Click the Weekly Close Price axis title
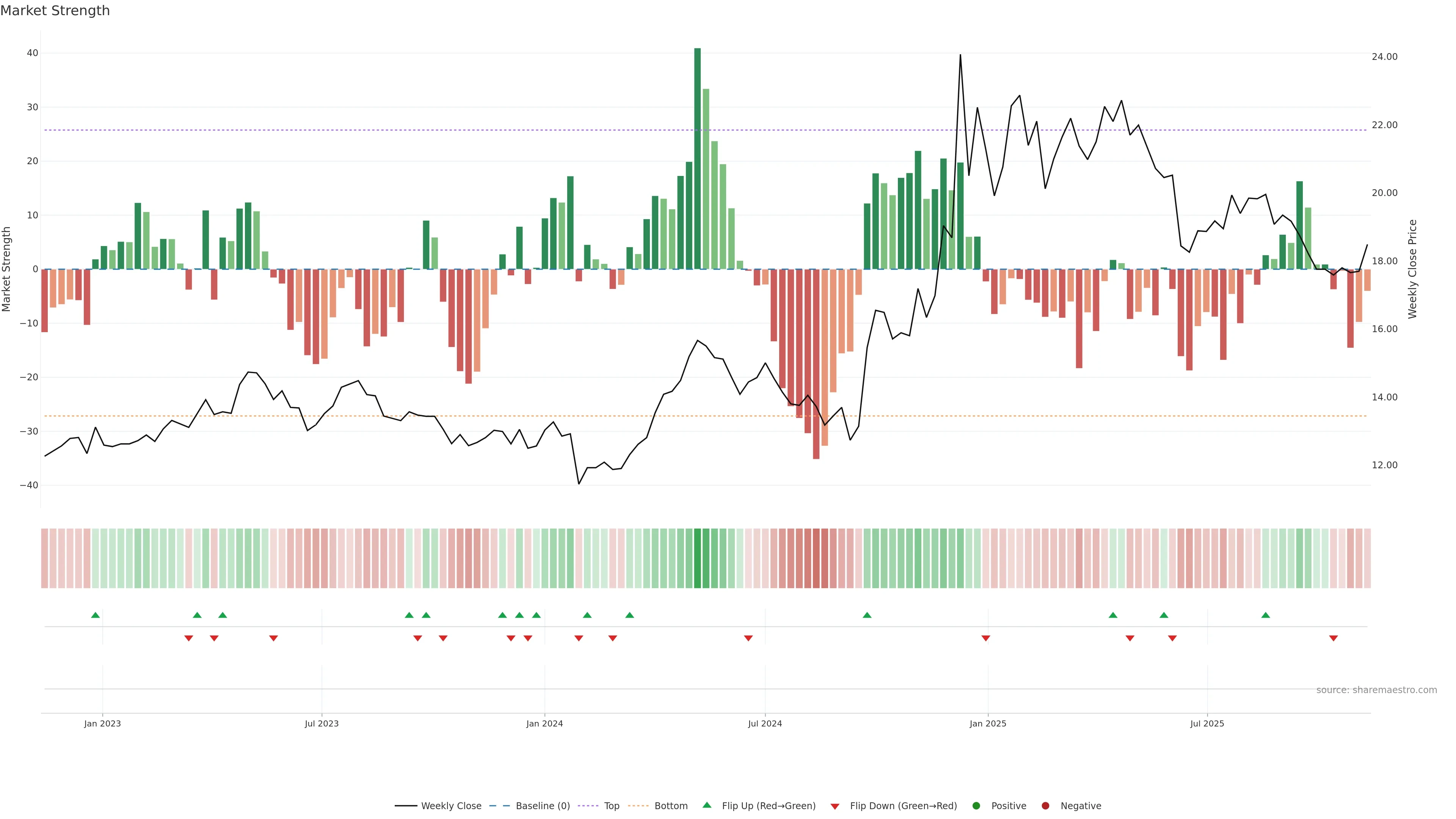Image resolution: width=1456 pixels, height=819 pixels. (x=1412, y=269)
